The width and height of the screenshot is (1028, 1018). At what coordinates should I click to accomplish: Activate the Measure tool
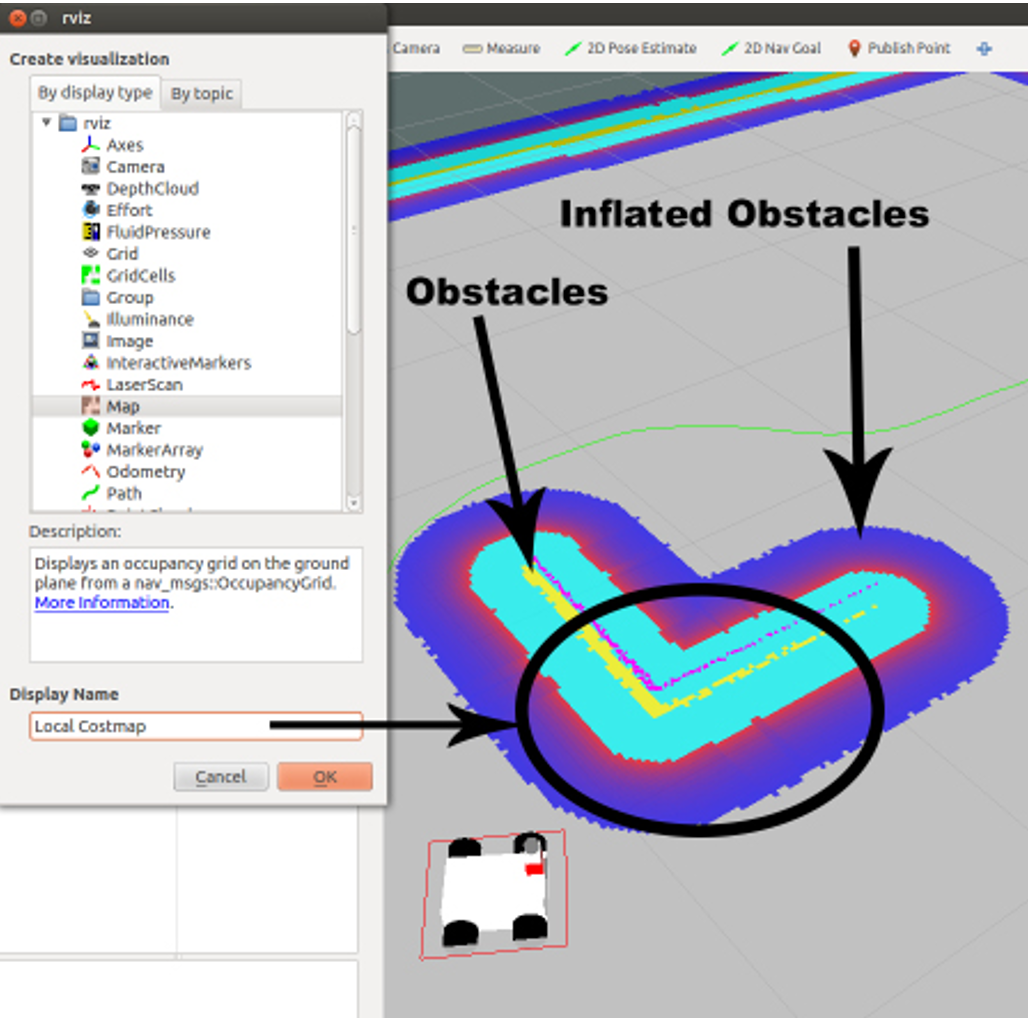click(502, 49)
